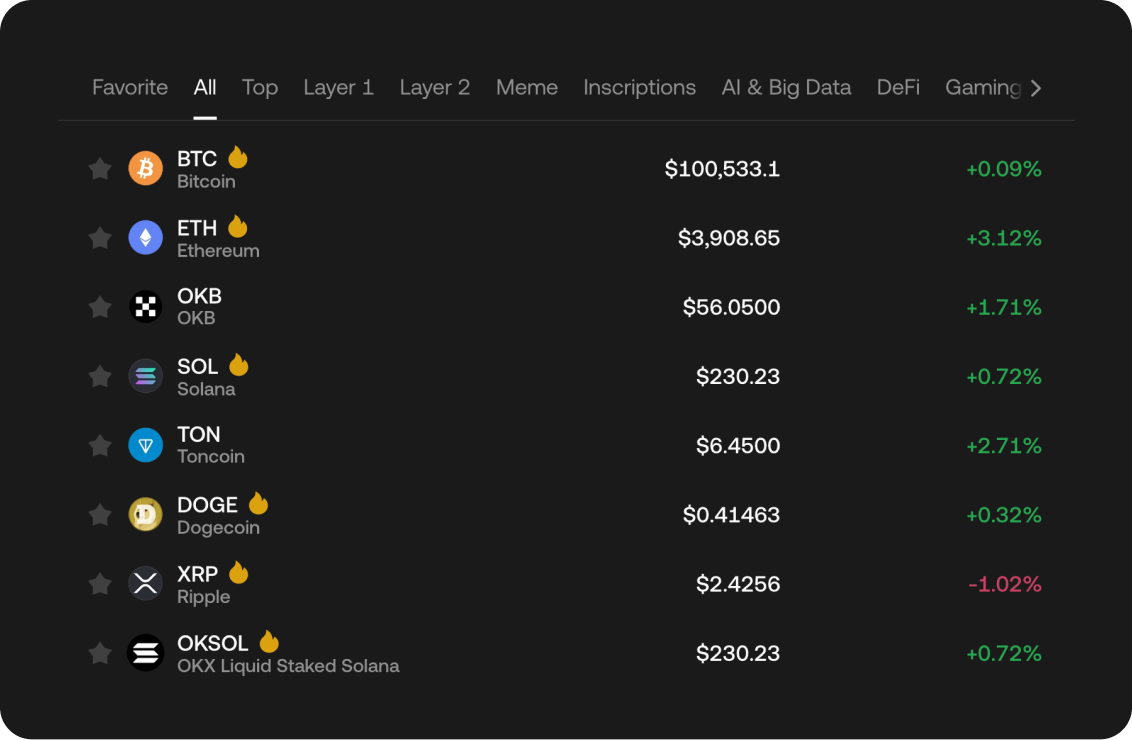Image resolution: width=1132 pixels, height=740 pixels.
Task: Click the Toncoin logo icon
Action: coord(146,445)
